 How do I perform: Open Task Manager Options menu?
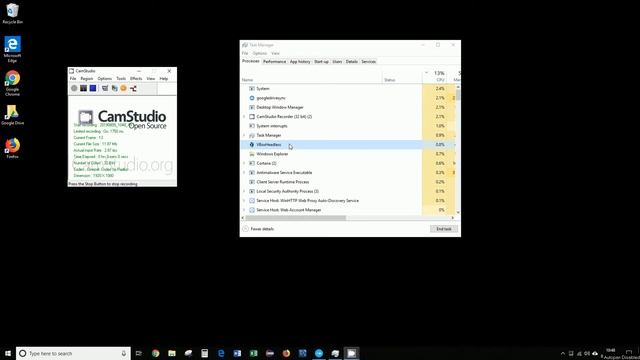(x=260, y=53)
